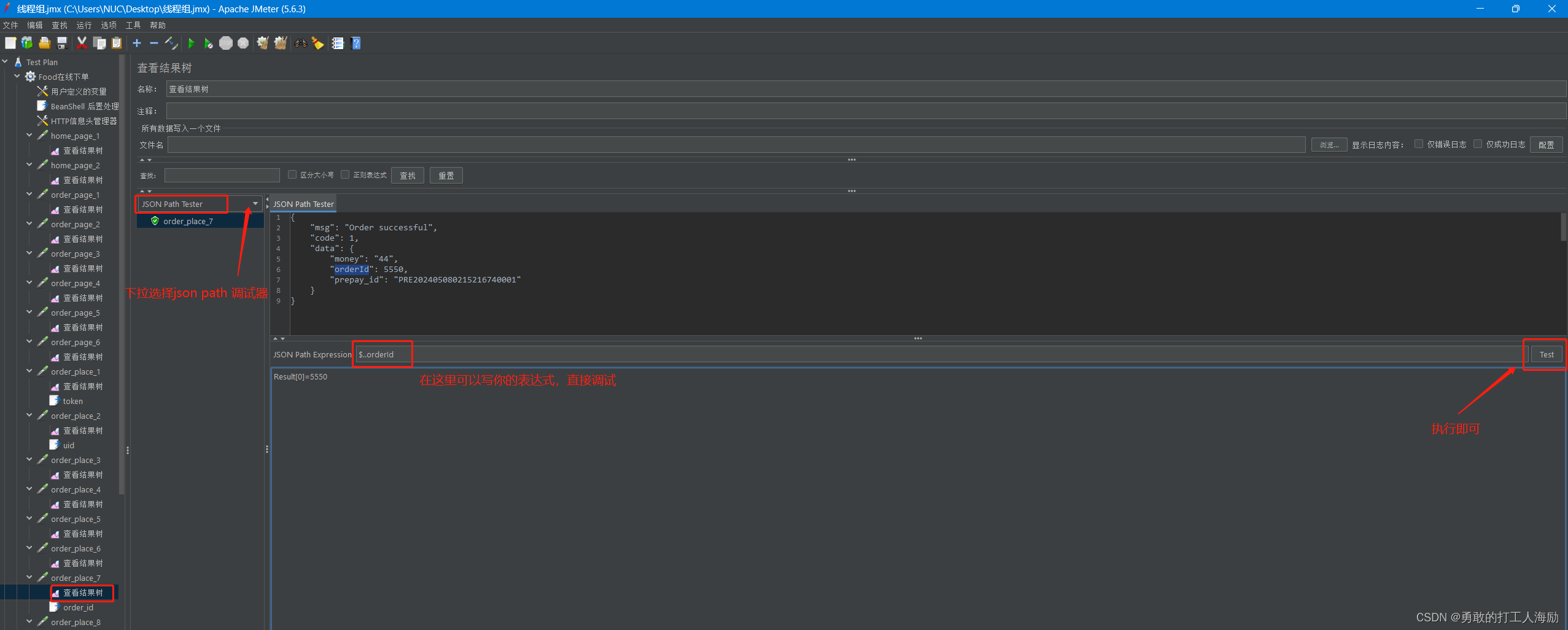
Task: Save the test plan
Action: coord(61,43)
